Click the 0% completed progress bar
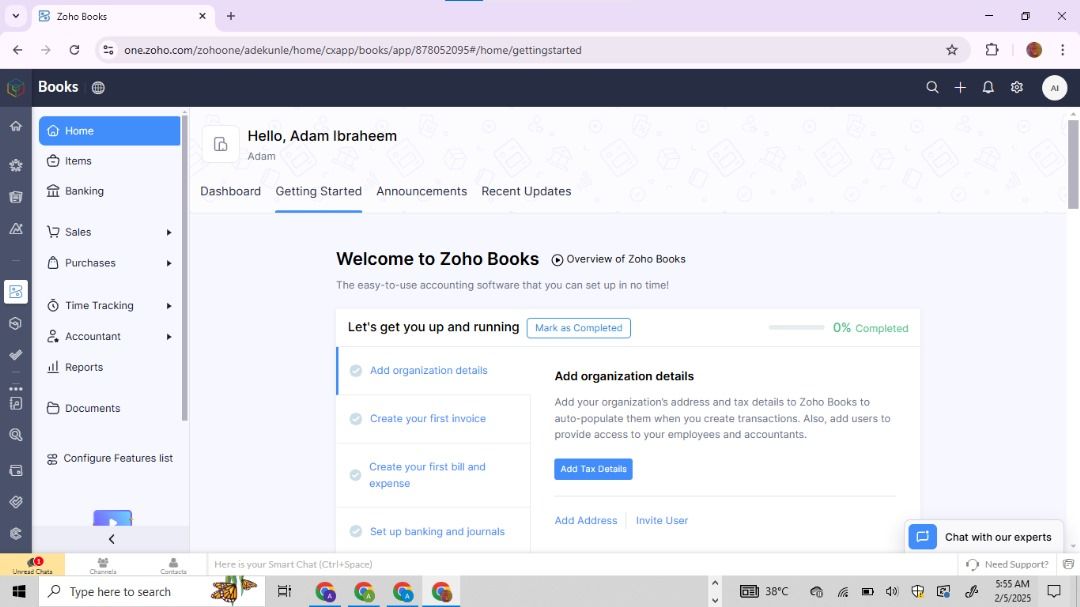The height and width of the screenshot is (607, 1080). pos(796,328)
